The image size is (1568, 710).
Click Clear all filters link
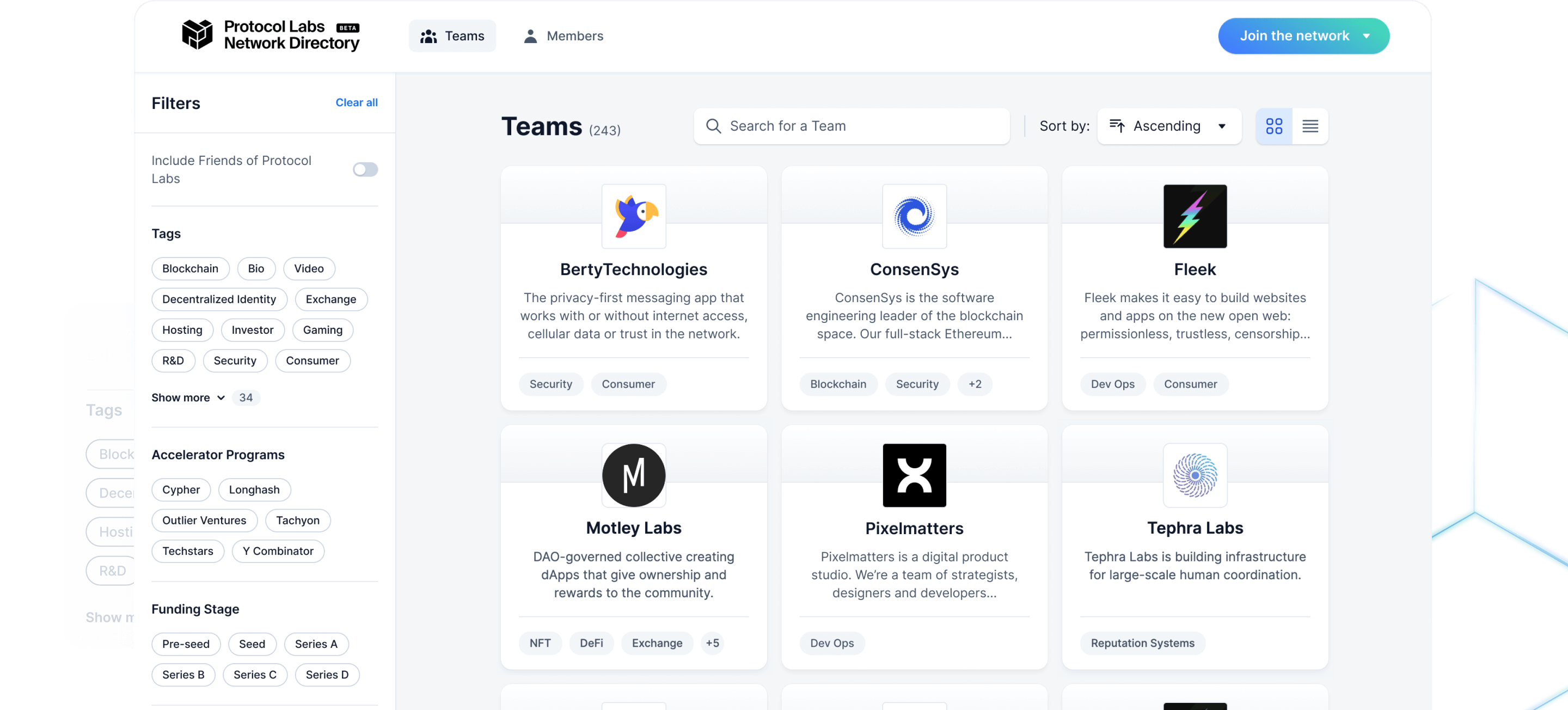356,102
